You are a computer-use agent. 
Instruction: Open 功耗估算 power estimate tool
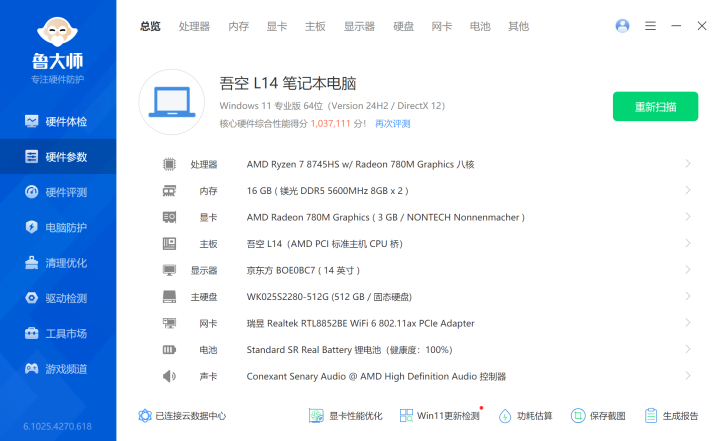[x=525, y=416]
